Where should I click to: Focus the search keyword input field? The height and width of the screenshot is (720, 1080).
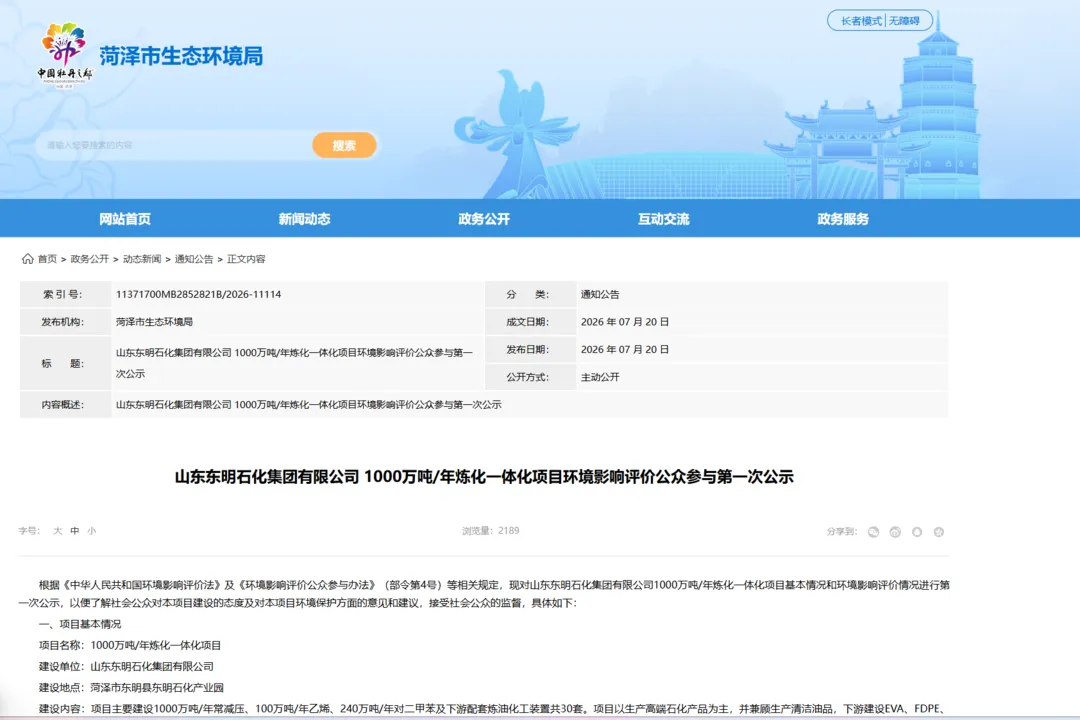pyautogui.click(x=172, y=145)
